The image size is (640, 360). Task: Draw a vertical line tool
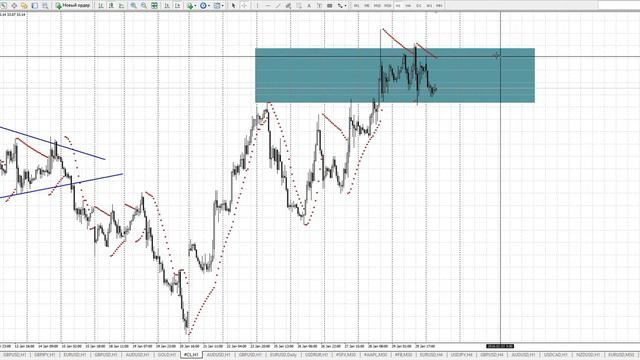coord(257,6)
